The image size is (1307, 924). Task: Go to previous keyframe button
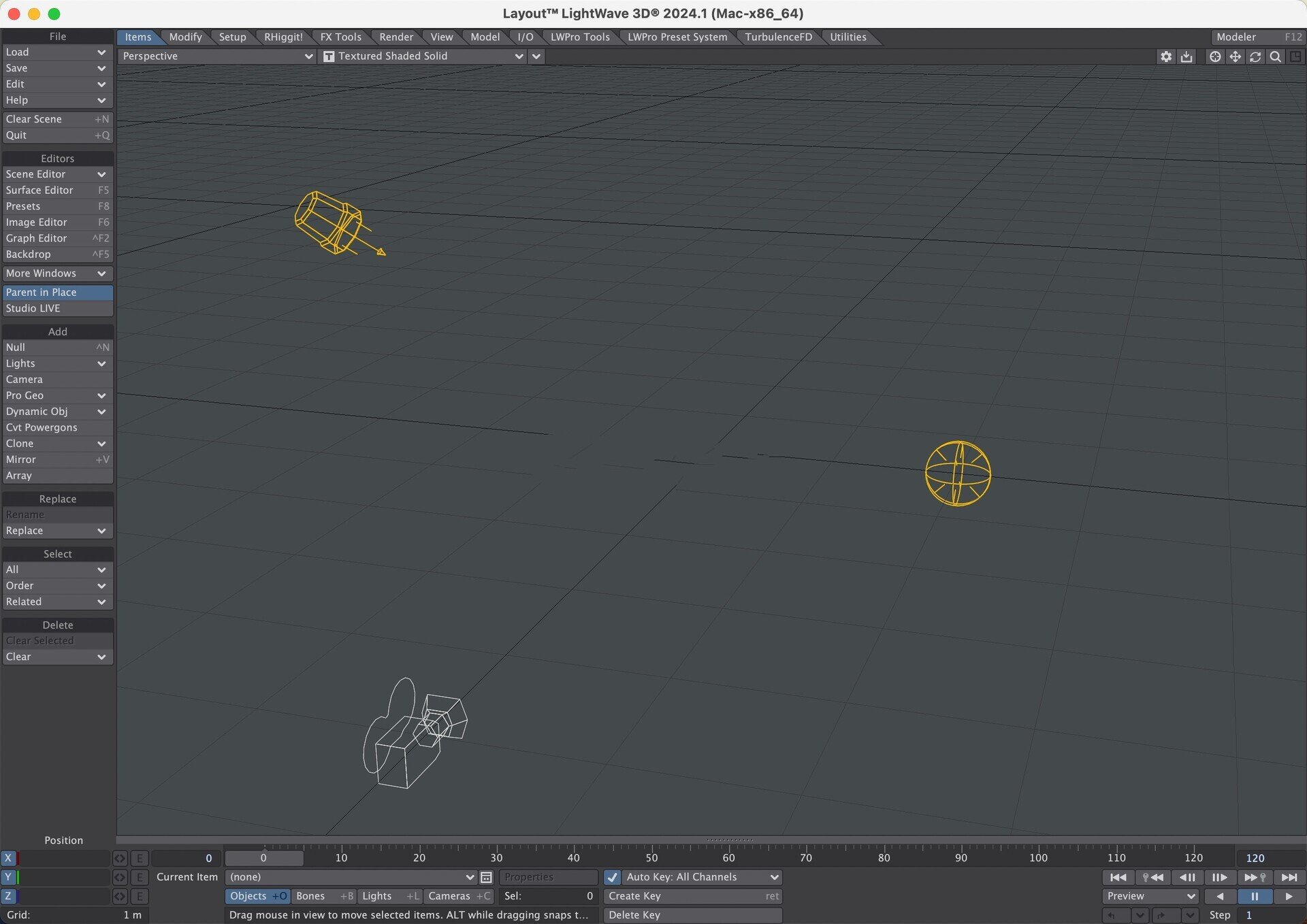(1152, 877)
